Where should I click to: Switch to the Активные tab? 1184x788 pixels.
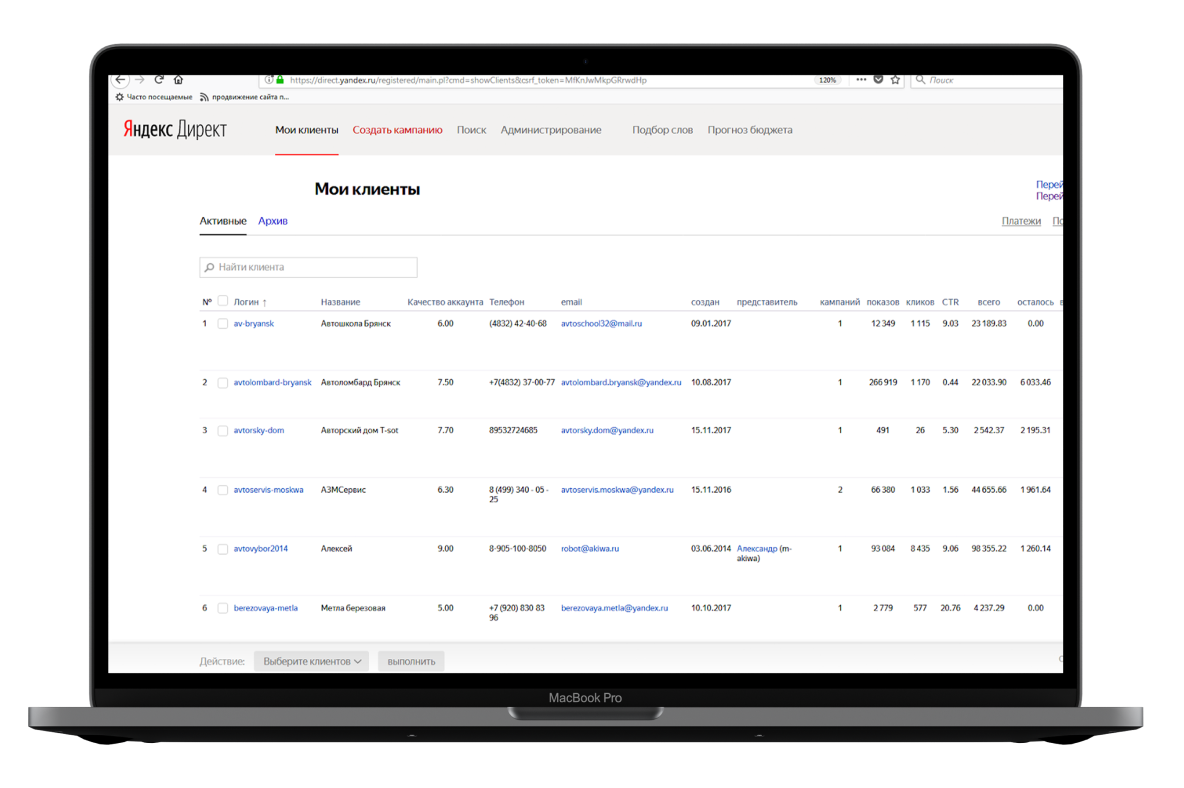(223, 221)
